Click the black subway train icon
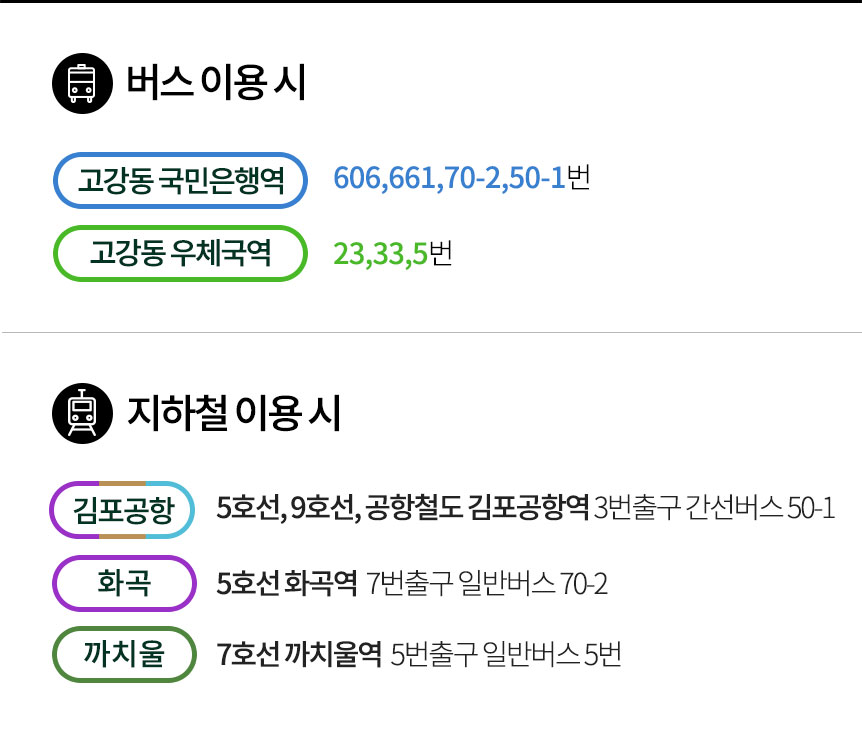Image resolution: width=862 pixels, height=755 pixels. point(80,412)
